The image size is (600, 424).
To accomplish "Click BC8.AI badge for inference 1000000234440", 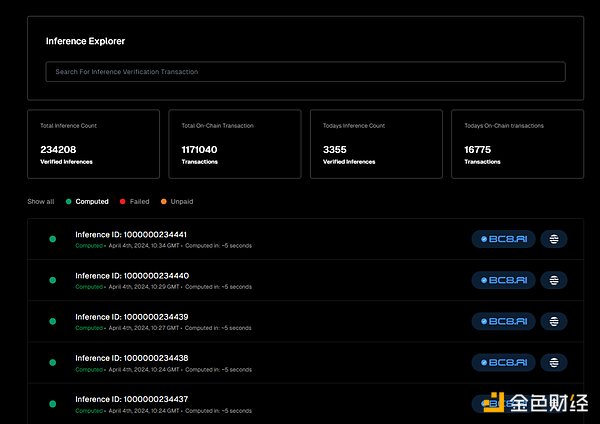I will pos(504,280).
